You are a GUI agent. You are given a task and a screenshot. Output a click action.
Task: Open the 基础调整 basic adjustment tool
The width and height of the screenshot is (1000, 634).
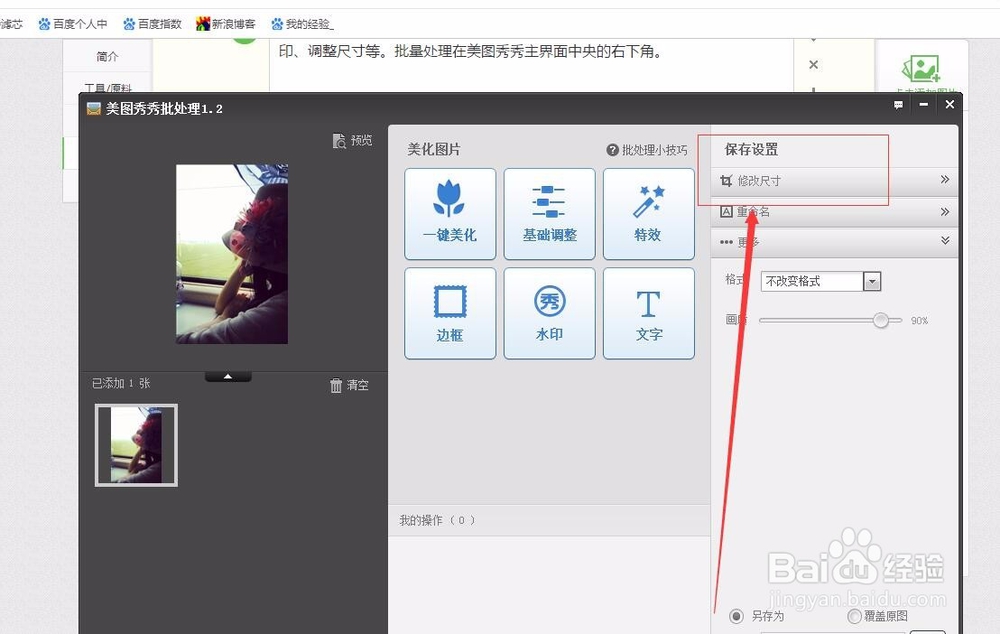tap(549, 213)
